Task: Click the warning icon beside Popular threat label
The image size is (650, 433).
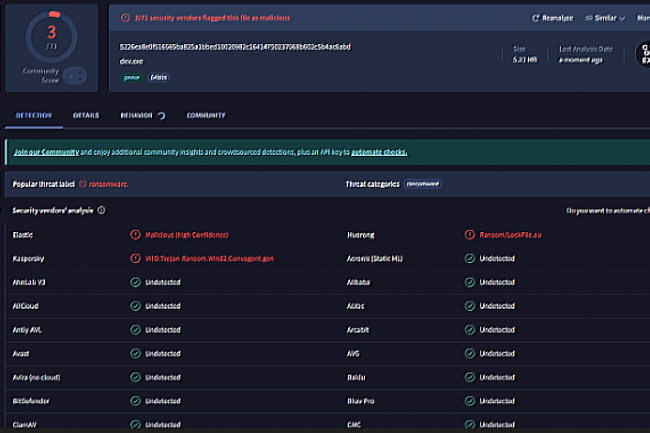Action: tap(82, 185)
